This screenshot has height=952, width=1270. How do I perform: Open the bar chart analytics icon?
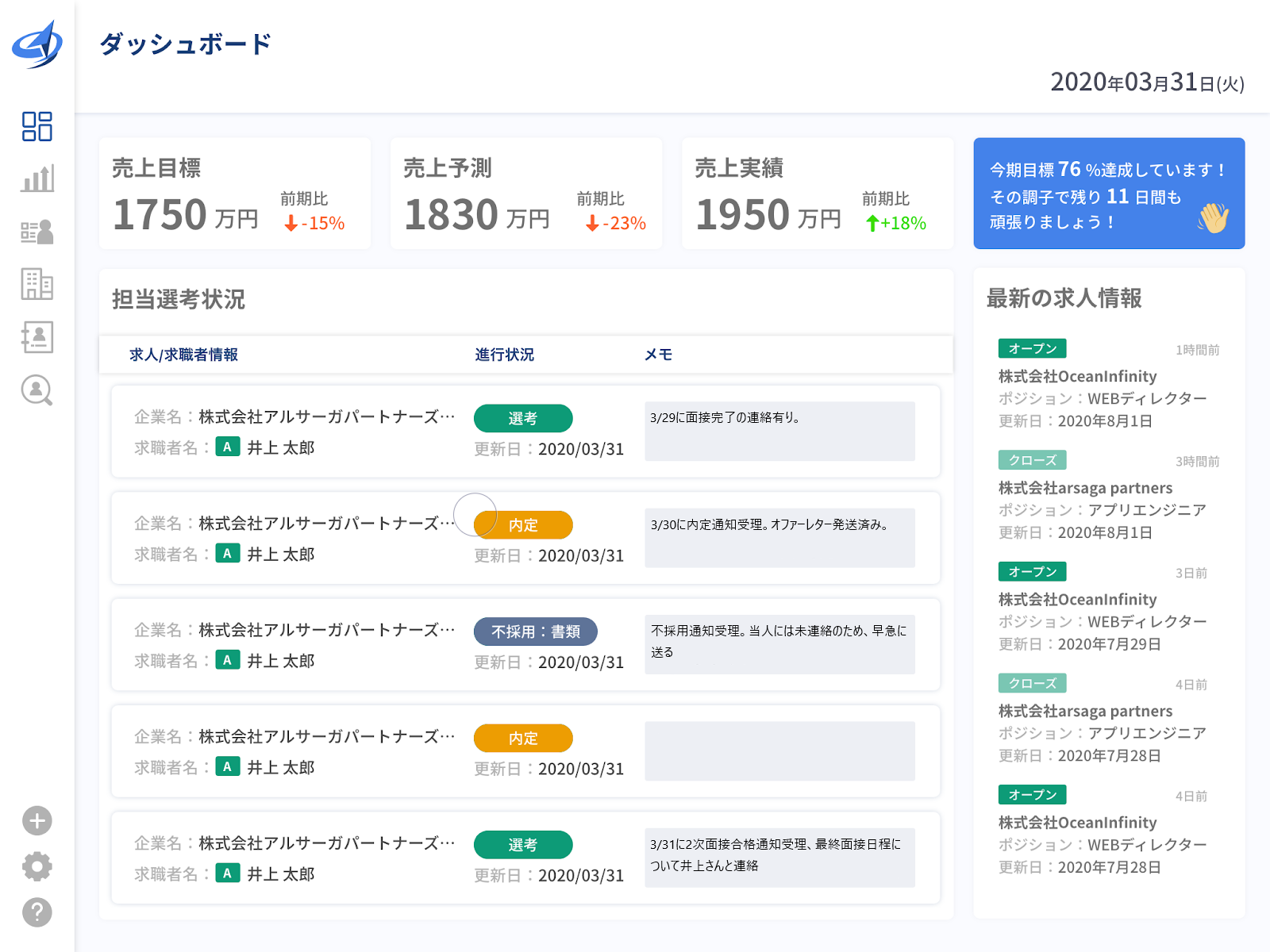(x=37, y=178)
